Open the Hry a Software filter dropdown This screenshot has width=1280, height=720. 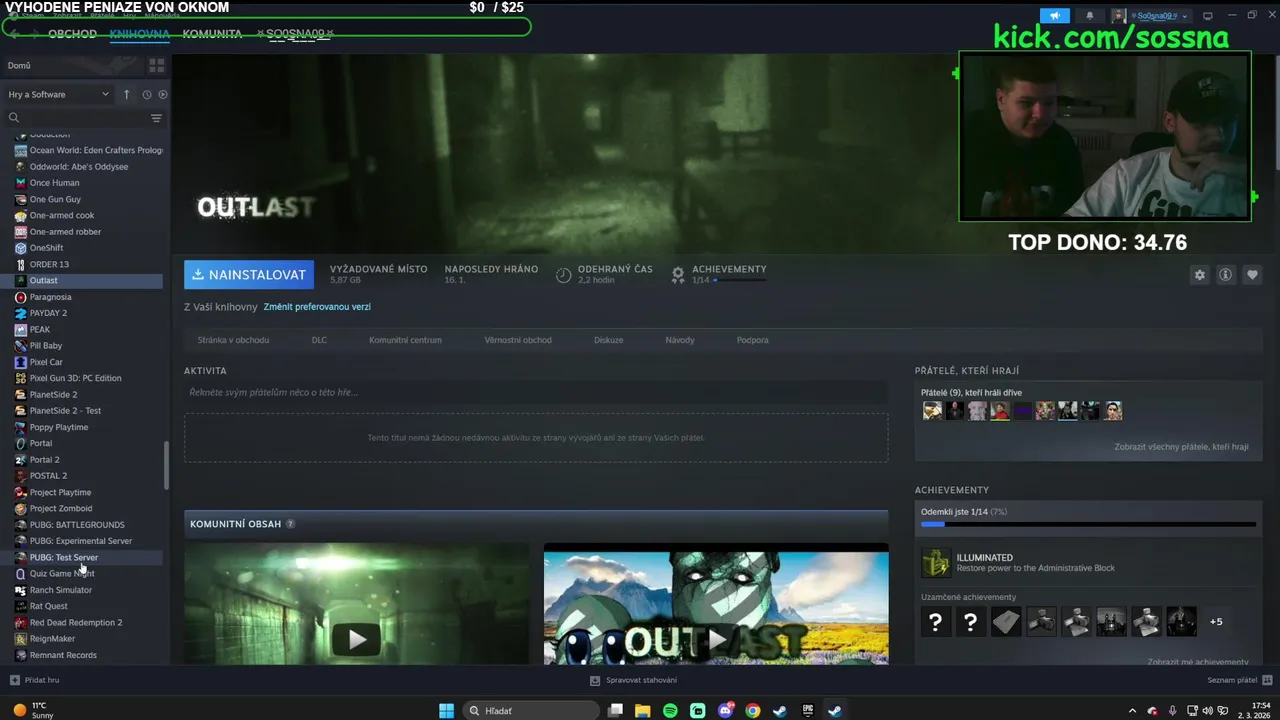point(59,94)
